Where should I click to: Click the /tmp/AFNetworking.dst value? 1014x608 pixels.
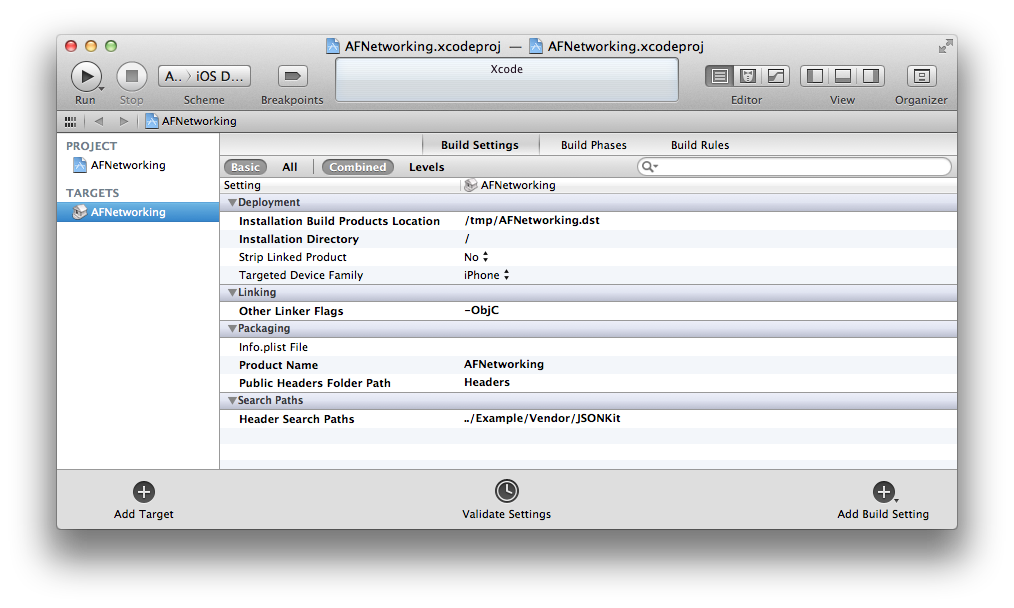point(532,220)
